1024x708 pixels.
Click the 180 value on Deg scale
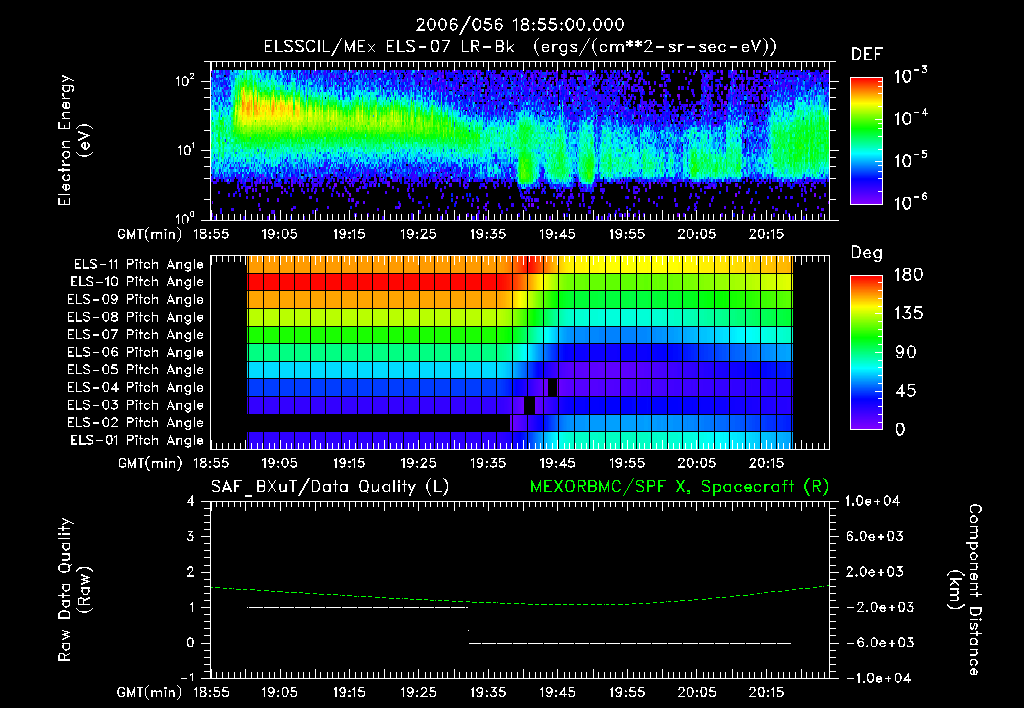click(909, 275)
